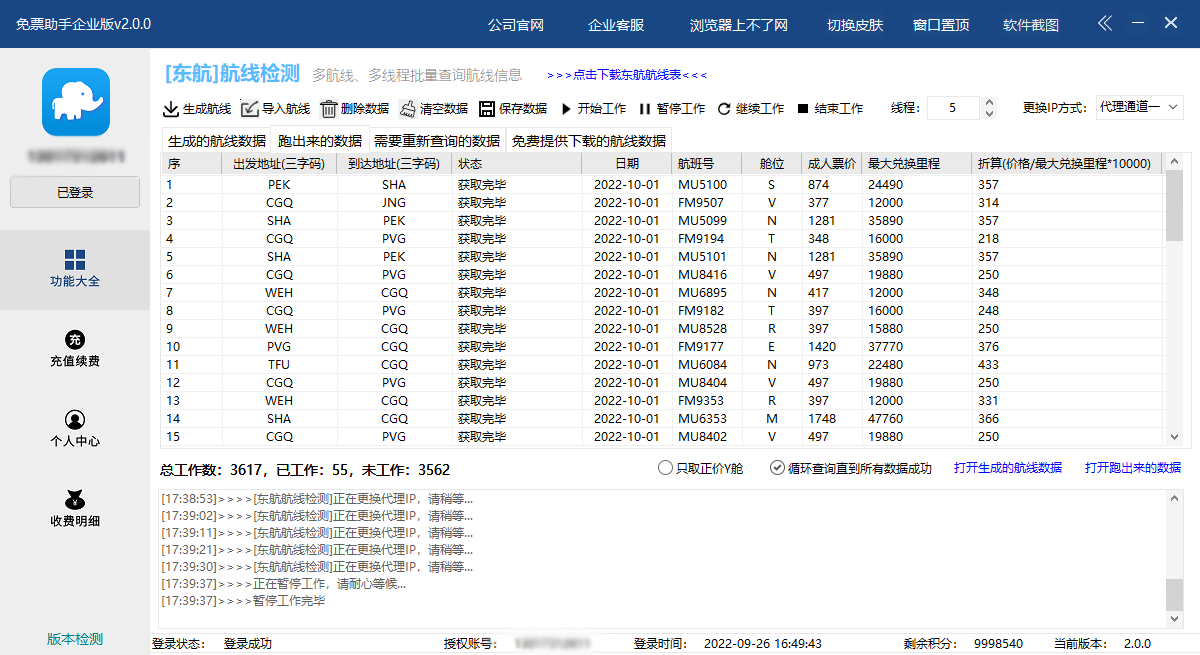The height and width of the screenshot is (655, 1200).
Task: Click the 删除数据 trash icon
Action: click(329, 109)
